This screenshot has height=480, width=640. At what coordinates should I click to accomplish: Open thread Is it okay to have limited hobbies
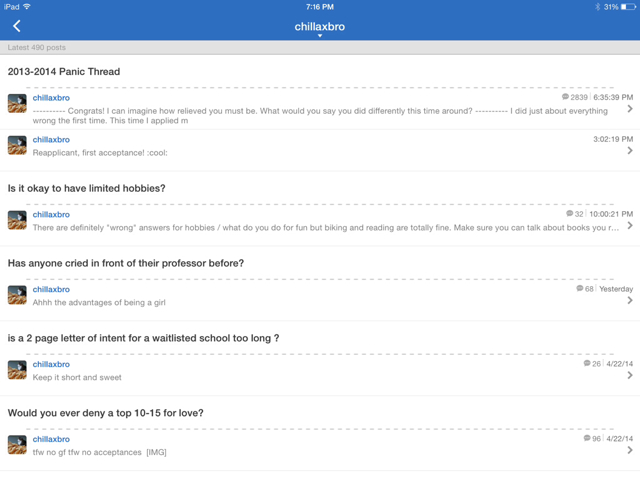coord(87,188)
